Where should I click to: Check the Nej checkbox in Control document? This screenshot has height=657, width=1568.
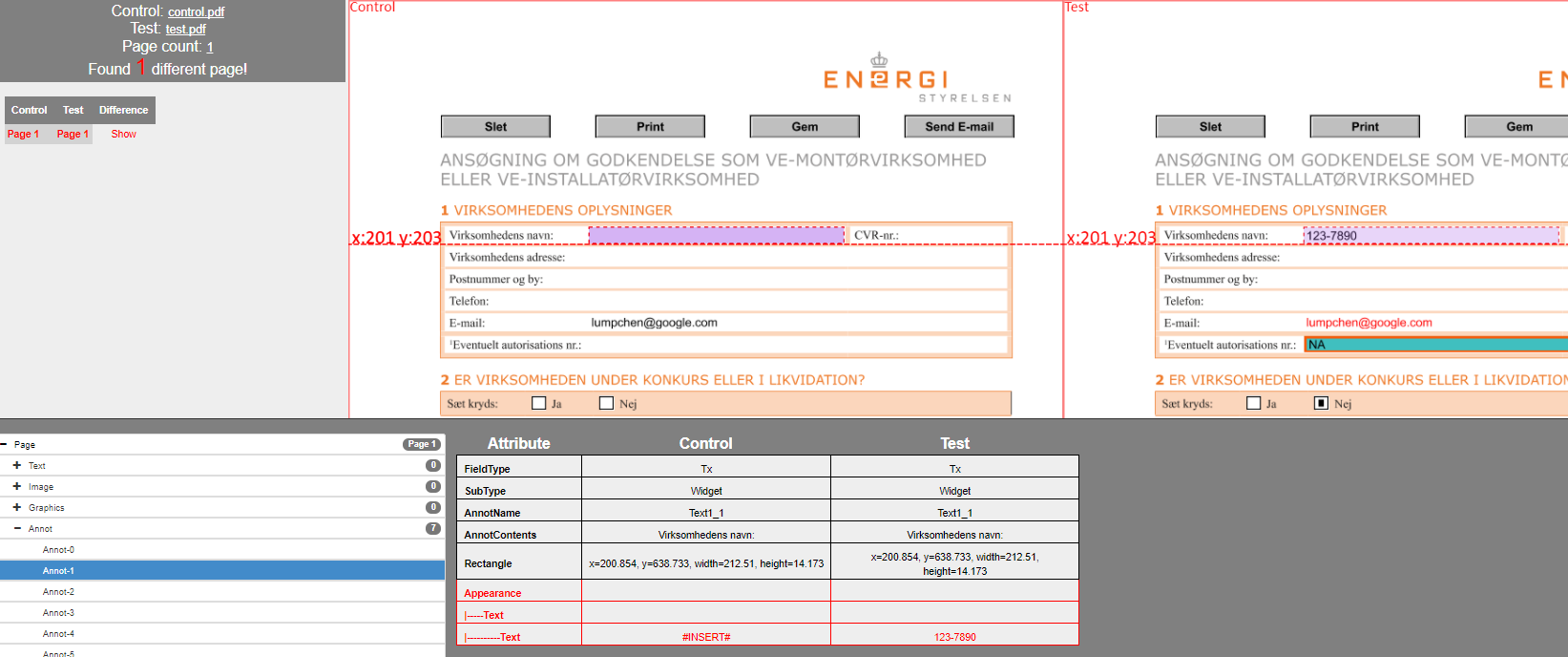click(x=606, y=403)
